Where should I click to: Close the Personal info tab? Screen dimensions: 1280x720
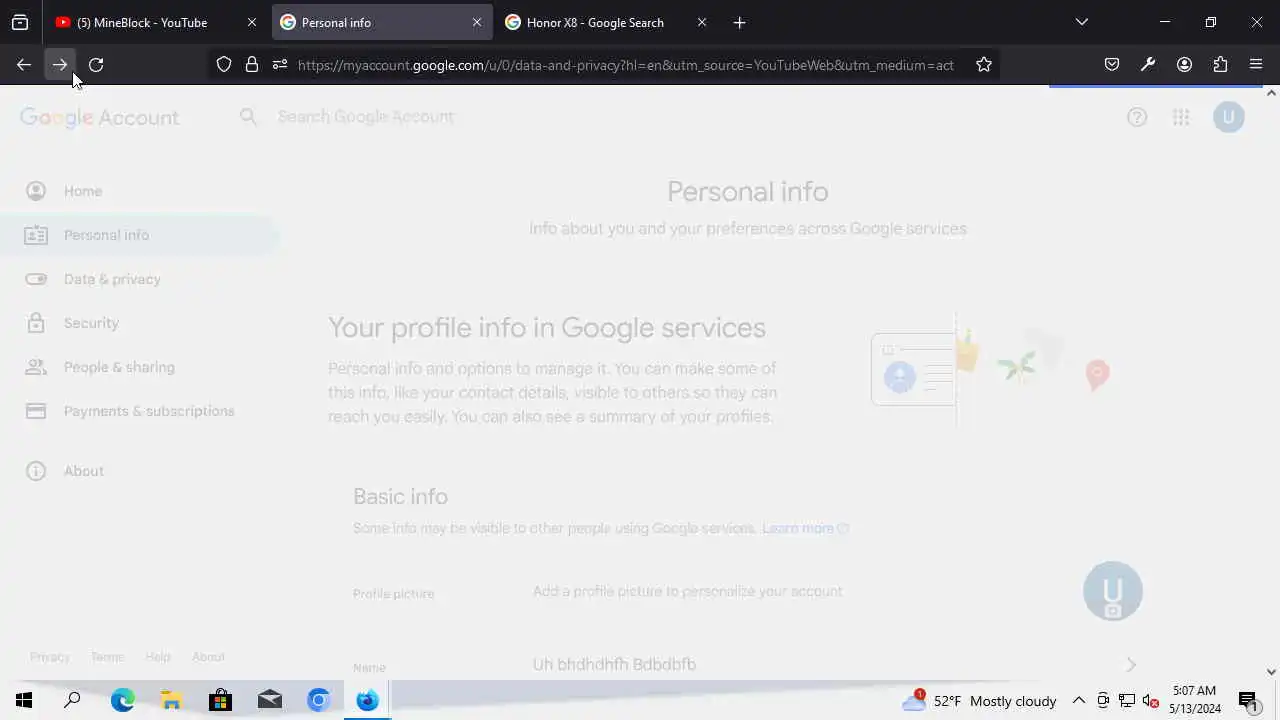pyautogui.click(x=477, y=22)
